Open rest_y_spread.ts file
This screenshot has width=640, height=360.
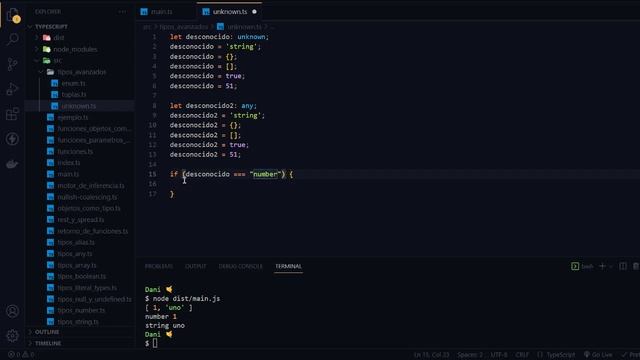80,220
